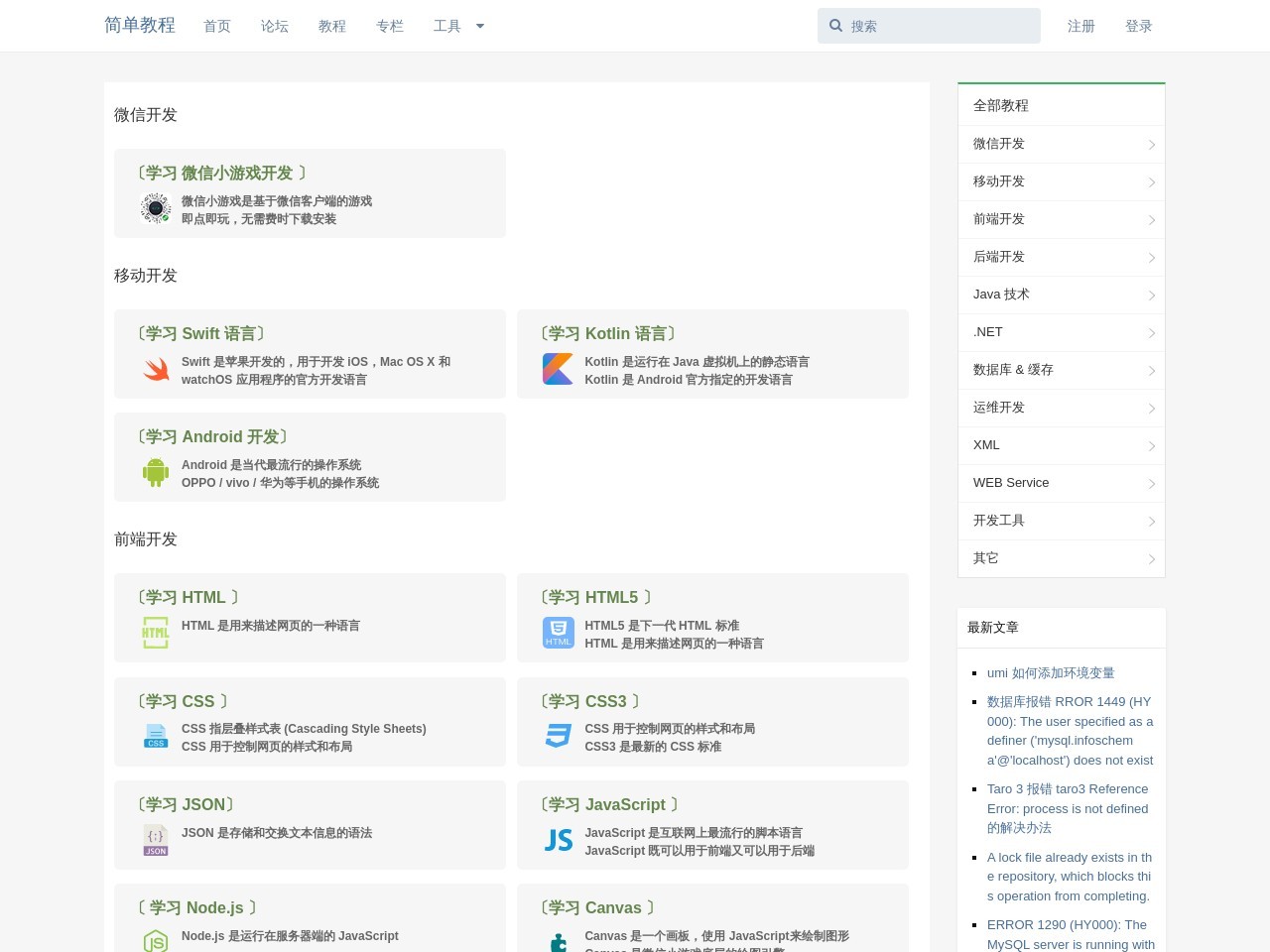This screenshot has height=952, width=1270.
Task: Click the green Android robot icon
Action: tap(156, 473)
